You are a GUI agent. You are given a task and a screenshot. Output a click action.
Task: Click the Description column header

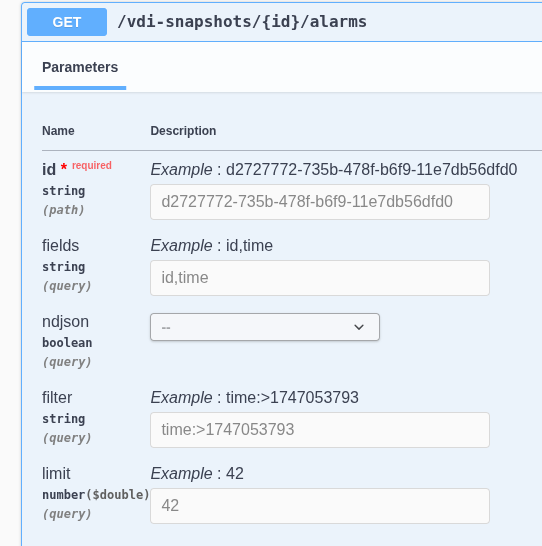pyautogui.click(x=183, y=131)
